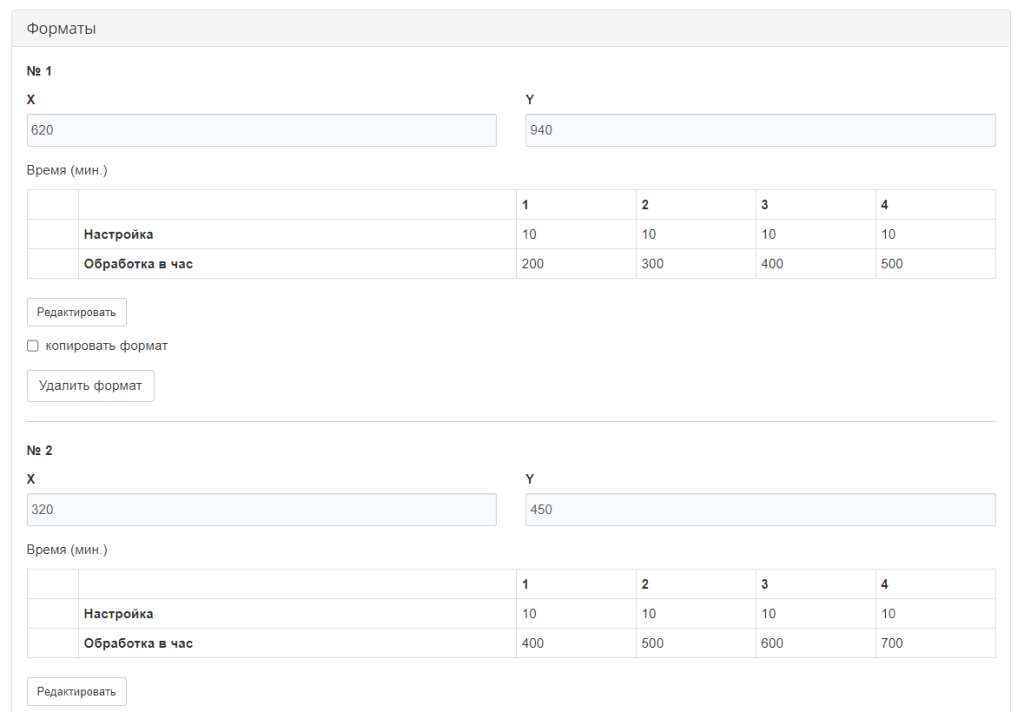Click Обработка в час label in format № 2 table
1024x712 pixels.
[138, 643]
